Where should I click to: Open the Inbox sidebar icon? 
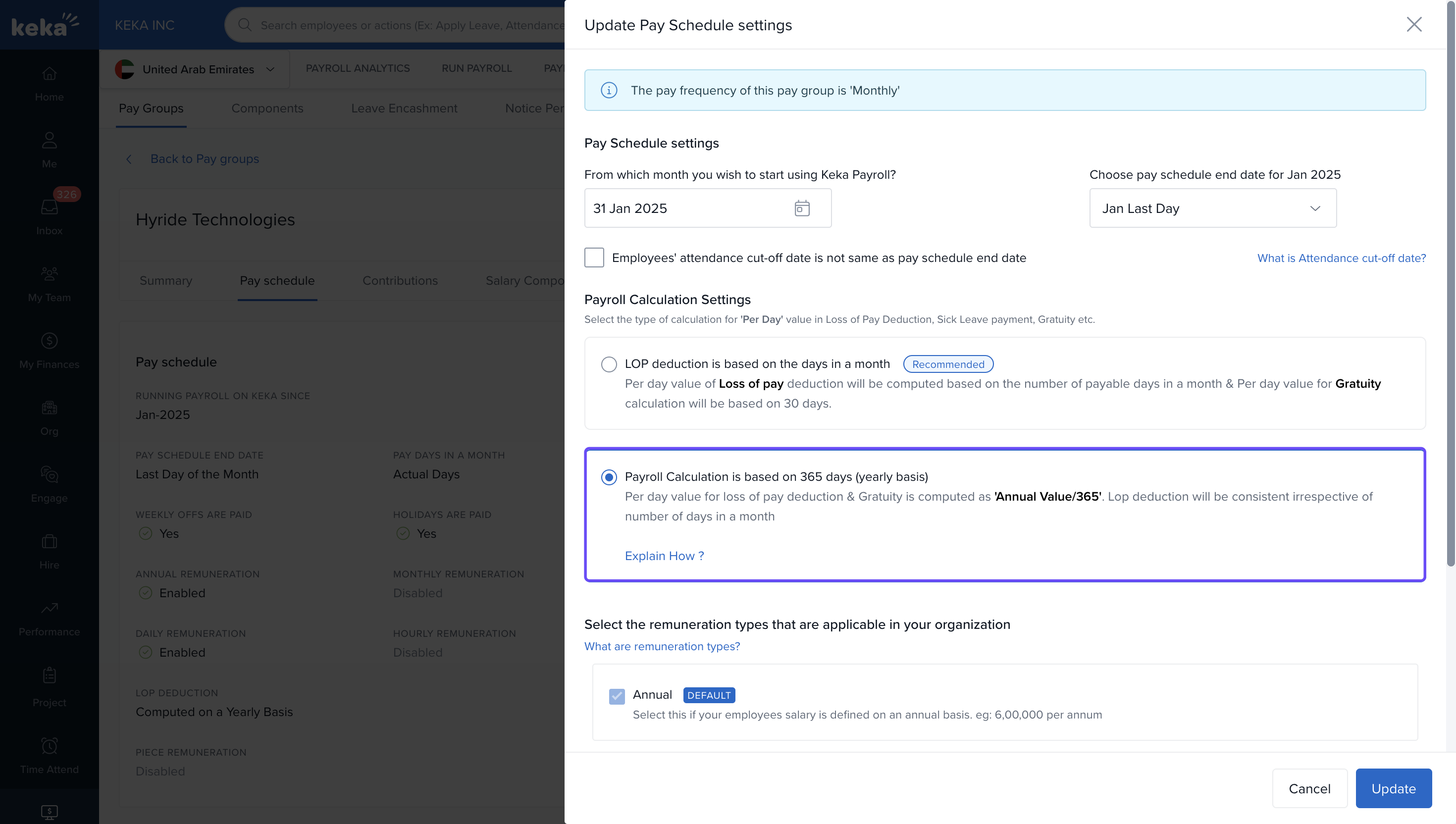(x=49, y=207)
